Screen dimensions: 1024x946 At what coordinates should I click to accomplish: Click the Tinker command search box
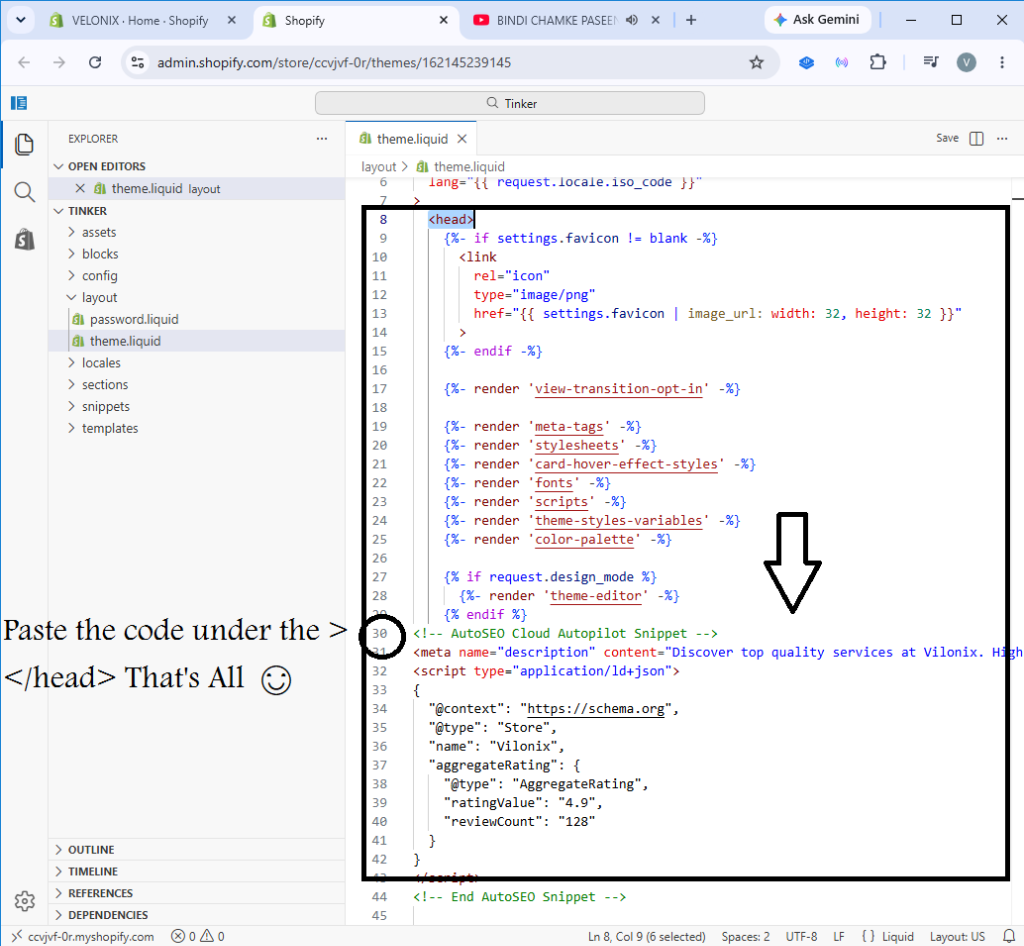[x=509, y=103]
